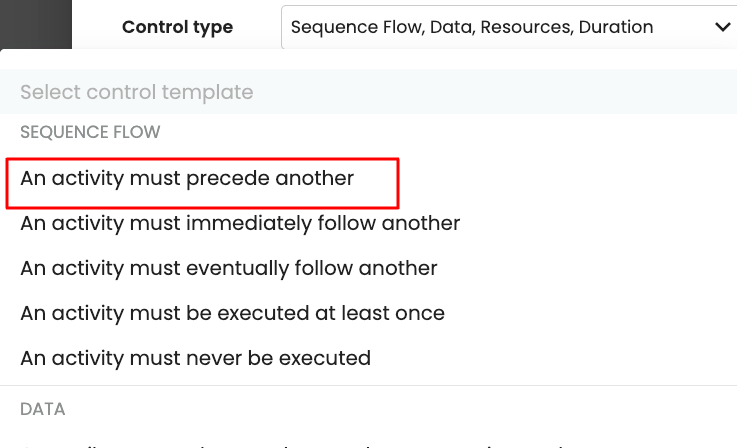Click the word "Duration" in Control type field
Viewport: 737px width, 448px height.
pos(617,28)
